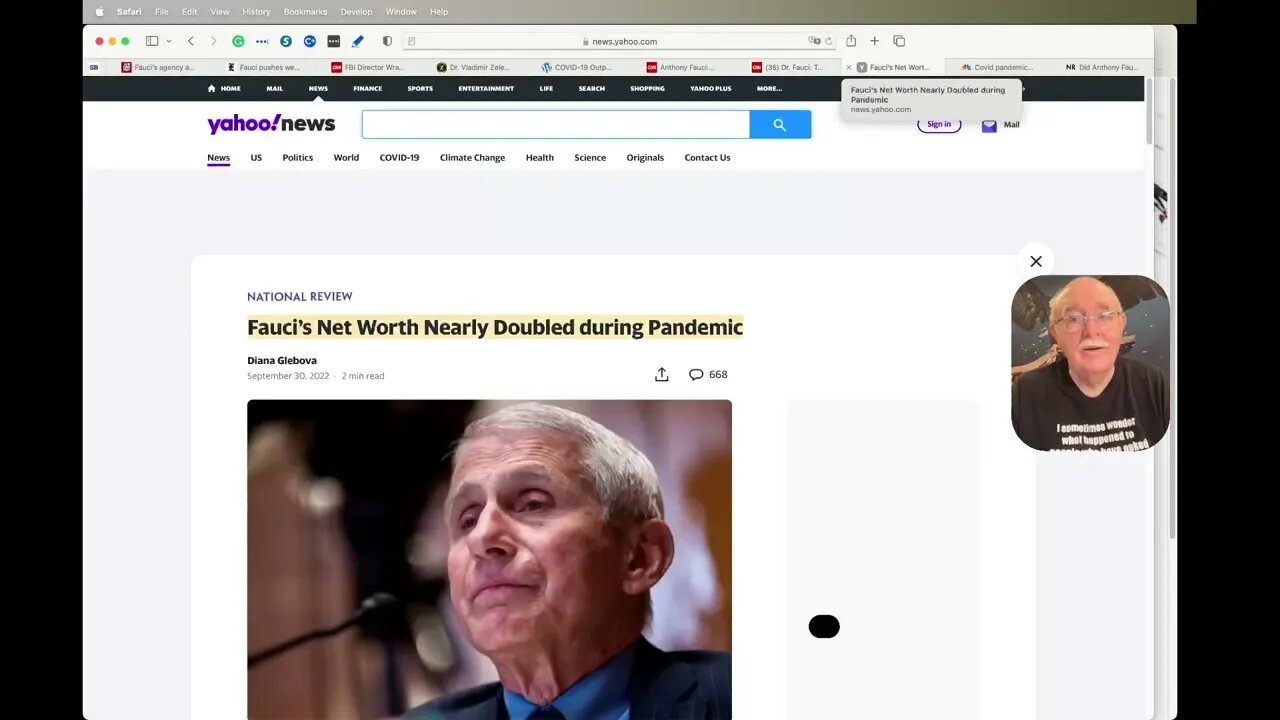This screenshot has width=1280, height=720.
Task: Open the Window menu
Action: (x=401, y=12)
